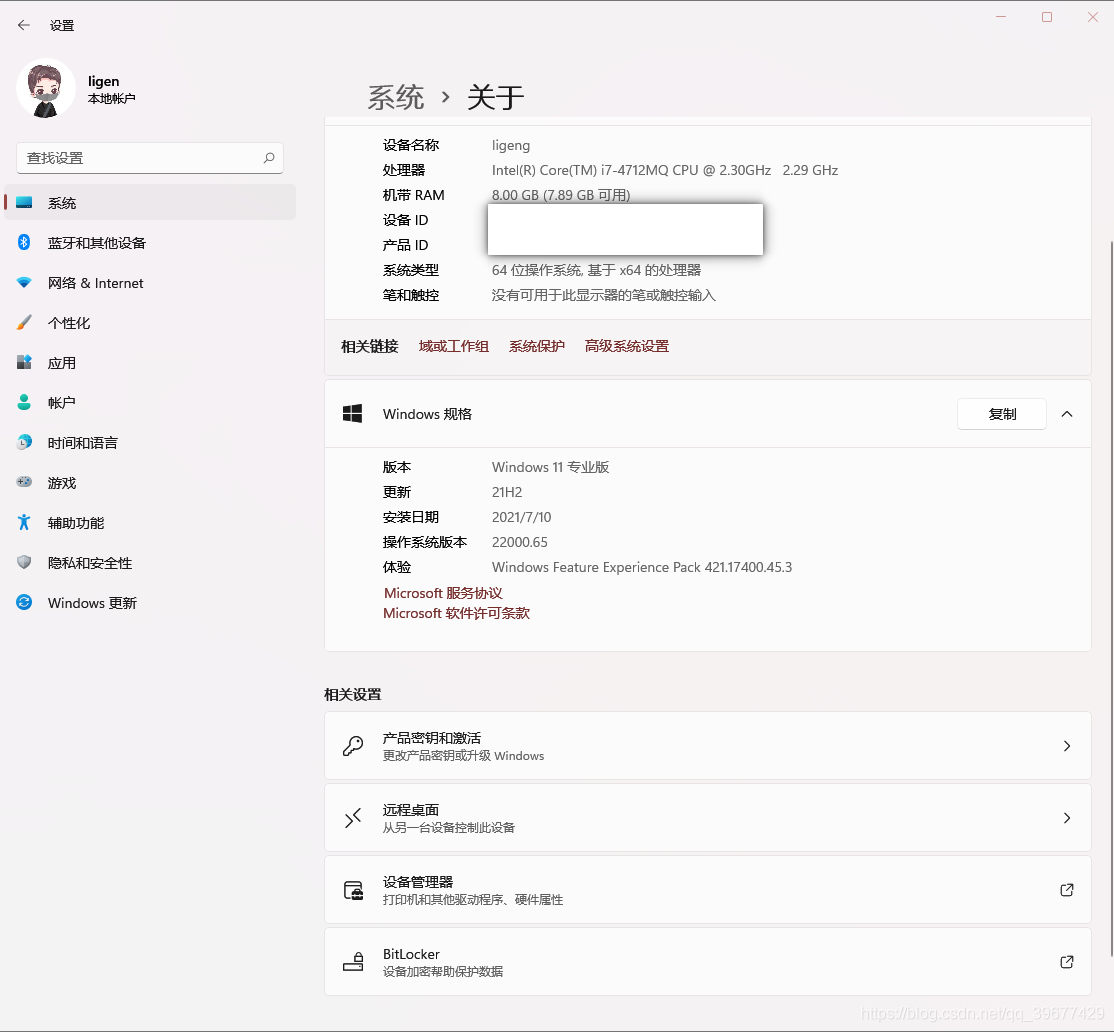
Task: Click the 设备管理器 device icon
Action: coord(353,890)
